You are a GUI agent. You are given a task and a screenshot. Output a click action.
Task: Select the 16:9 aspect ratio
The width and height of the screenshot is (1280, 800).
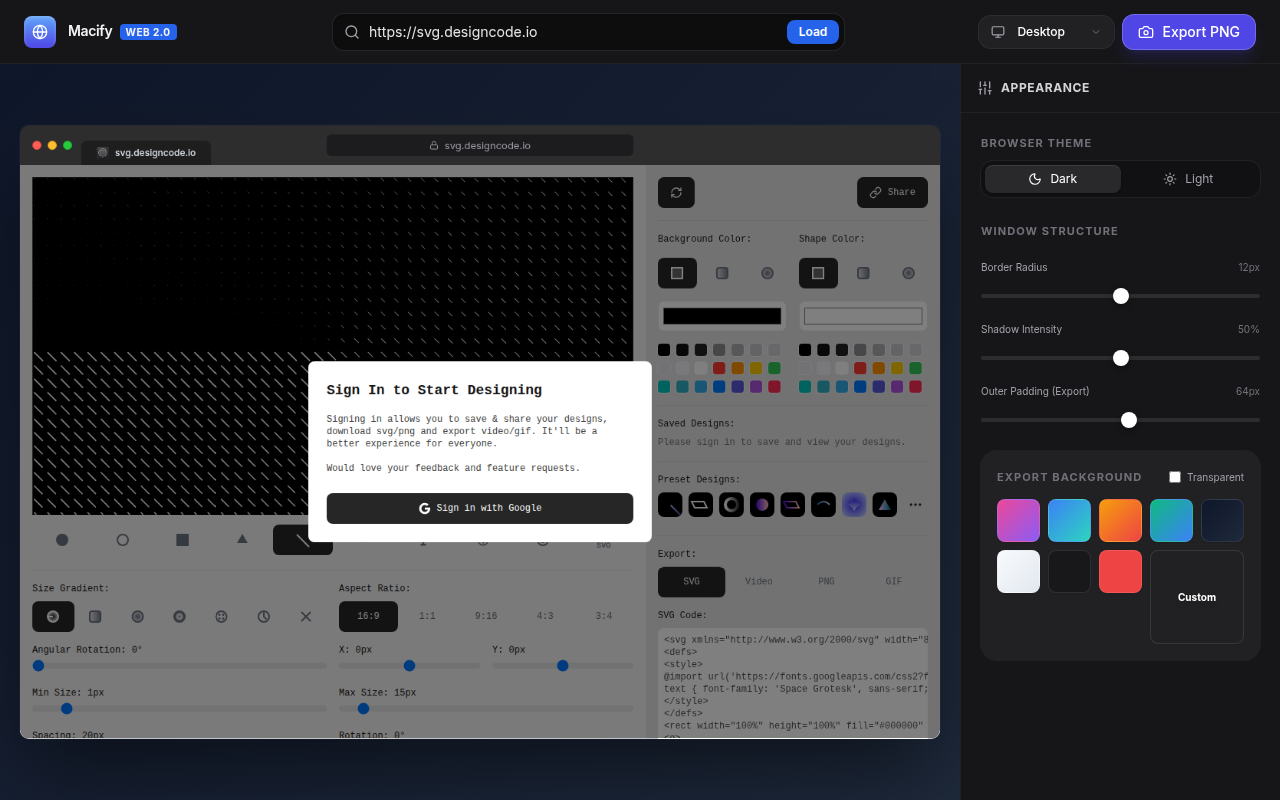[x=368, y=616]
